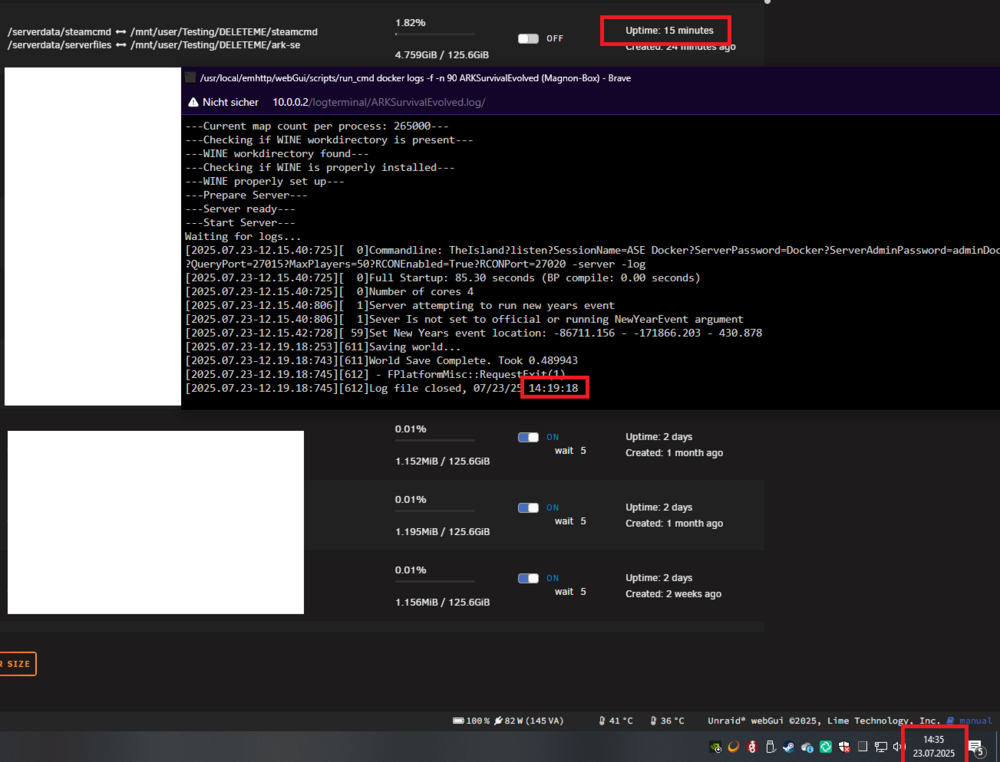The image size is (1000, 762).
Task: Disable autostart on the 1.195MiB container
Action: tap(528, 508)
